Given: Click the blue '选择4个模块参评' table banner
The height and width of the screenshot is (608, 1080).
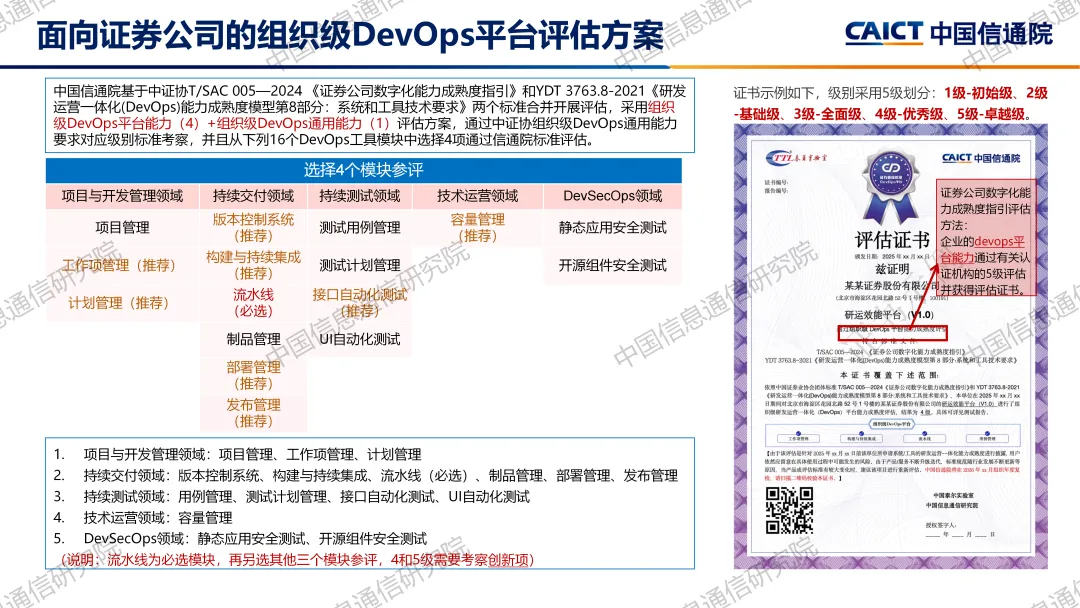Looking at the screenshot, I should 364,170.
